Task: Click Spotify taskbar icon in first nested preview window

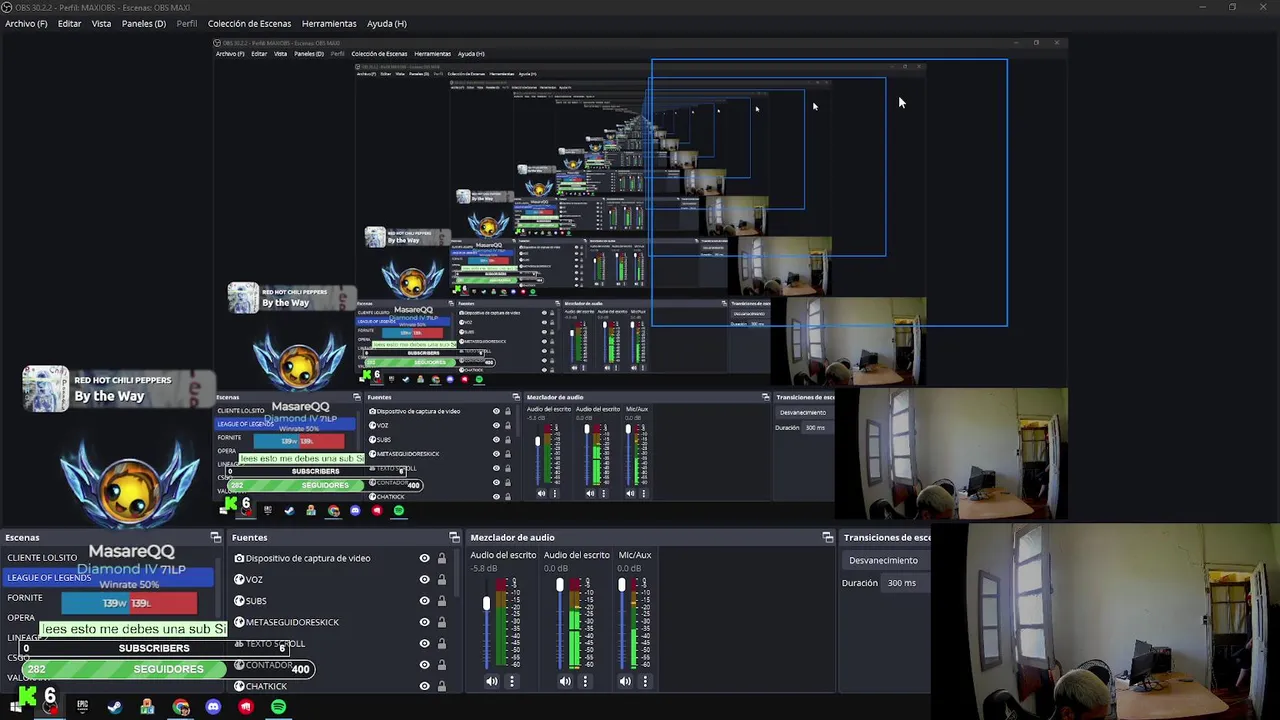Action: (x=399, y=510)
